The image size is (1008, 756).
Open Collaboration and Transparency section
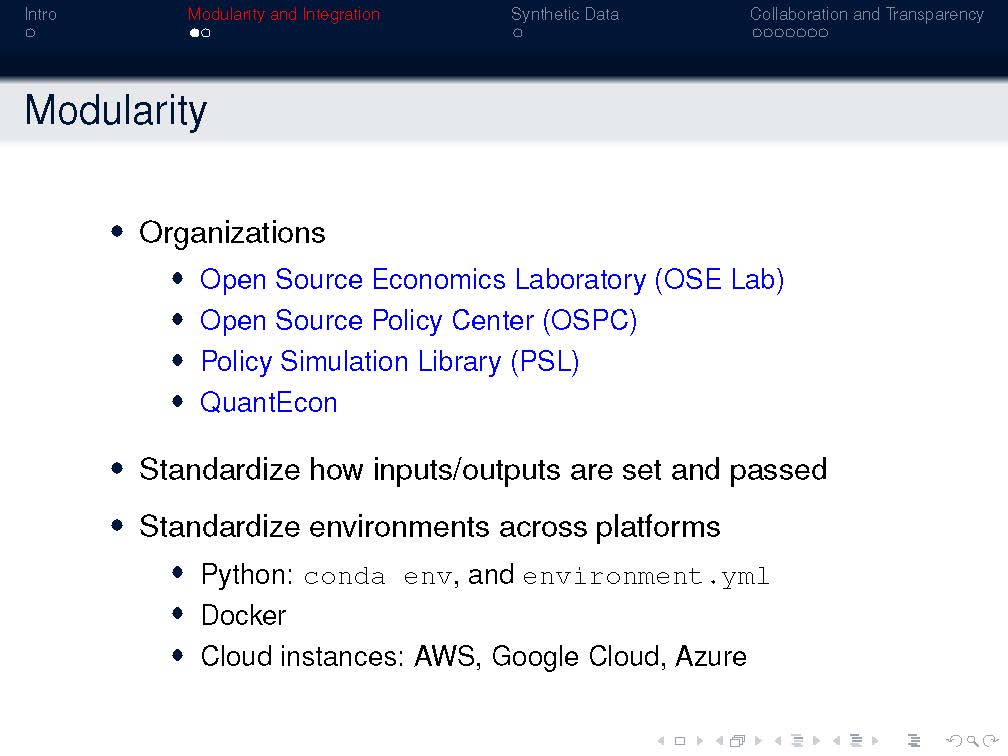pos(867,14)
